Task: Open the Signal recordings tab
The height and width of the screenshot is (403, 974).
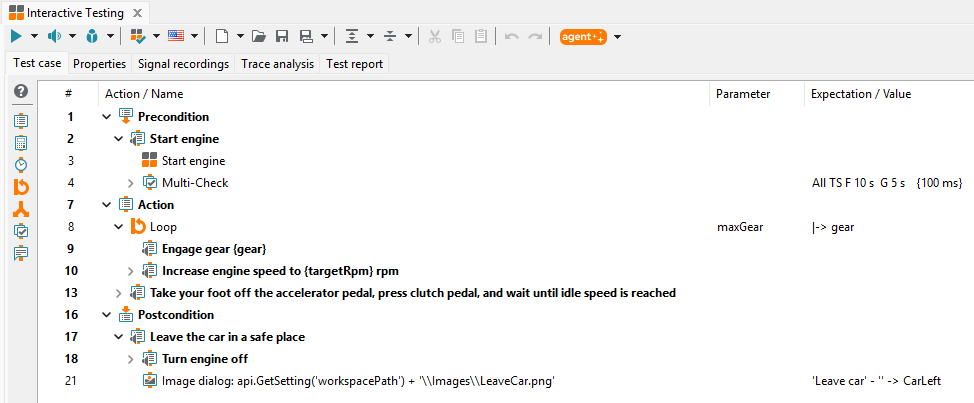Action: (183, 64)
